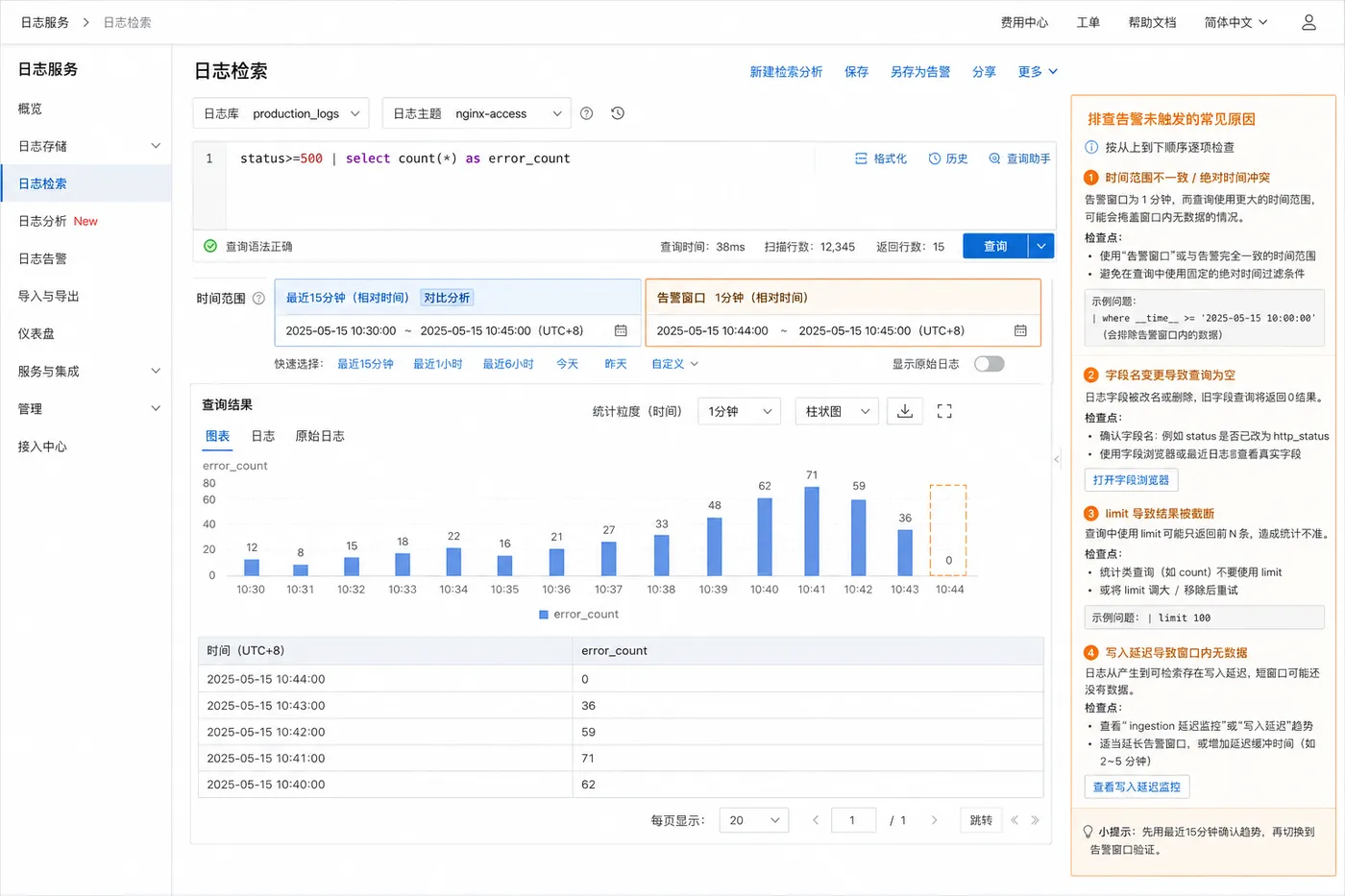Click 日志服务 breadcrumb
The image size is (1345, 896).
(44, 22)
